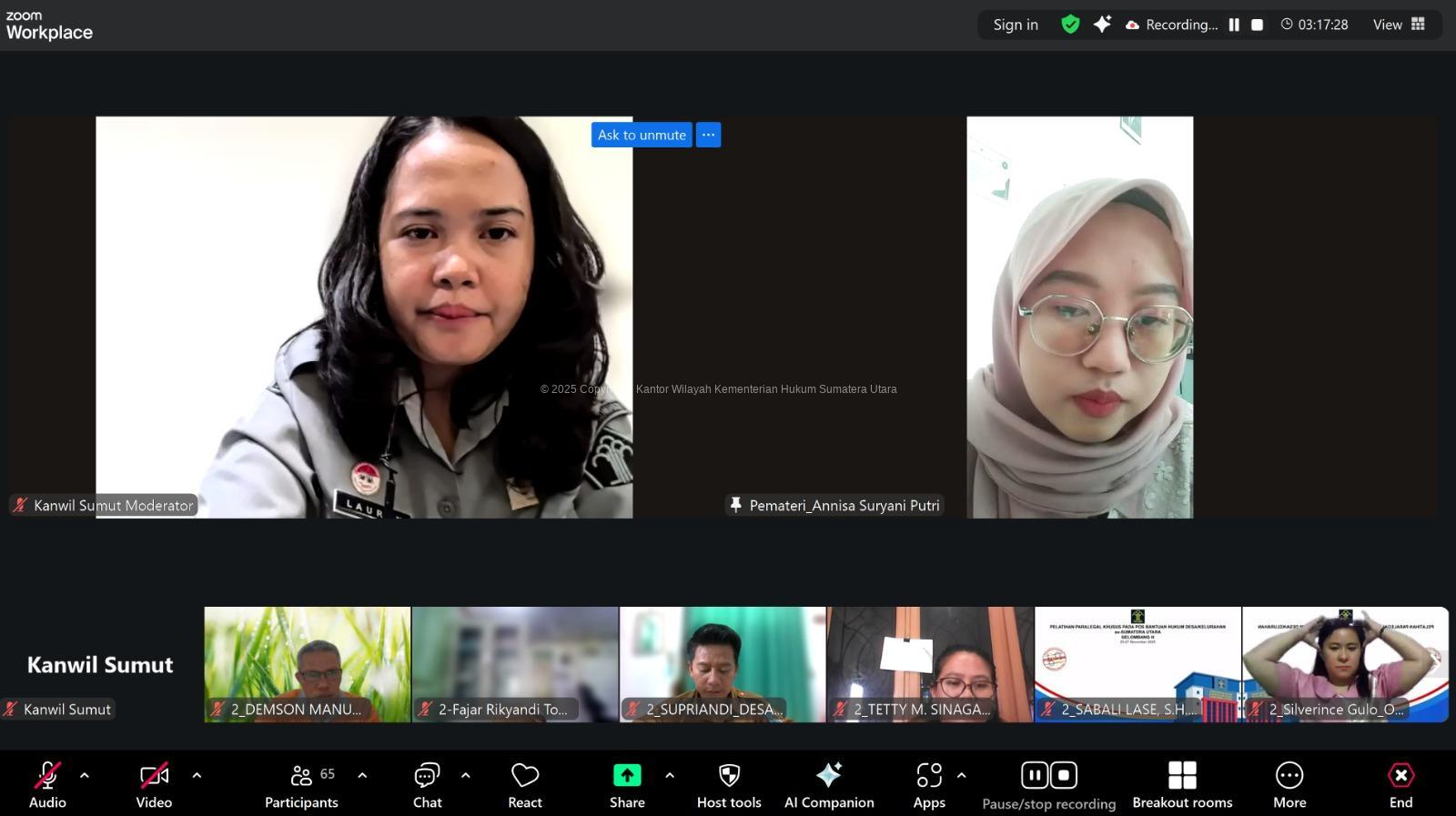Viewport: 1456px width, 816px height.
Task: Open the More options menu
Action: pyautogui.click(x=1289, y=785)
